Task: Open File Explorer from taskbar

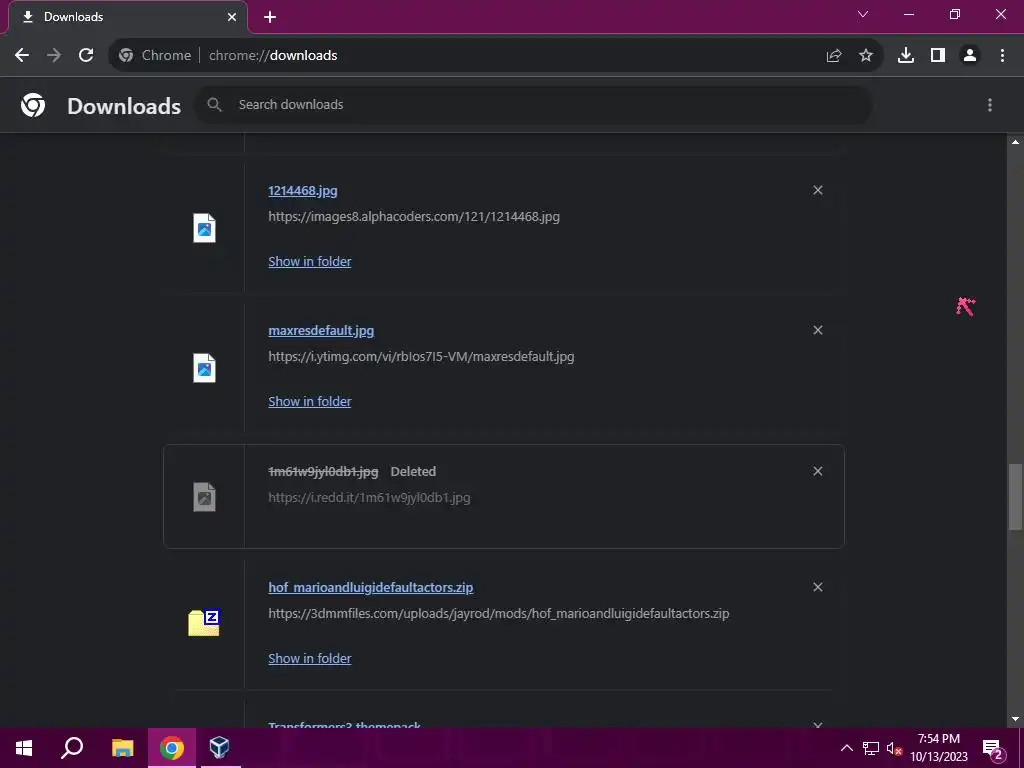Action: click(x=122, y=748)
